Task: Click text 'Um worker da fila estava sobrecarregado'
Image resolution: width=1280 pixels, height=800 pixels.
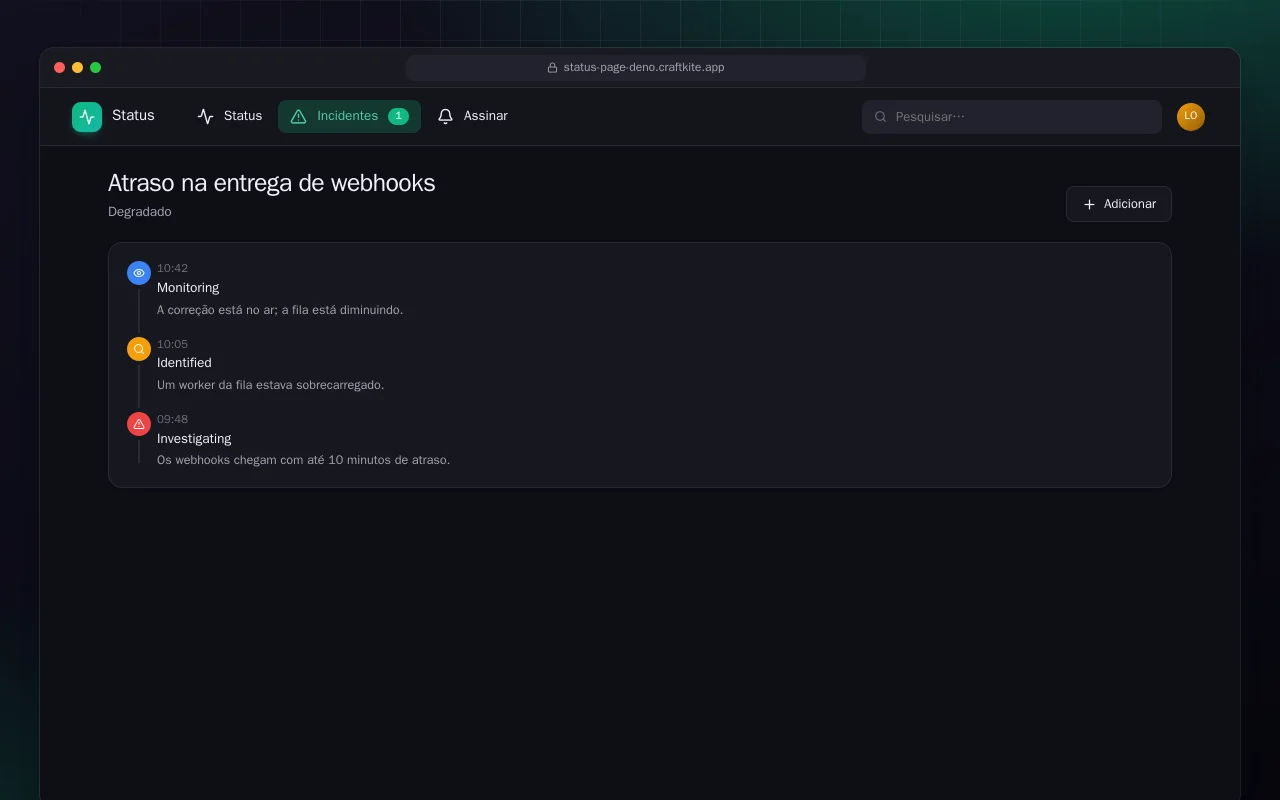Action: tap(270, 385)
